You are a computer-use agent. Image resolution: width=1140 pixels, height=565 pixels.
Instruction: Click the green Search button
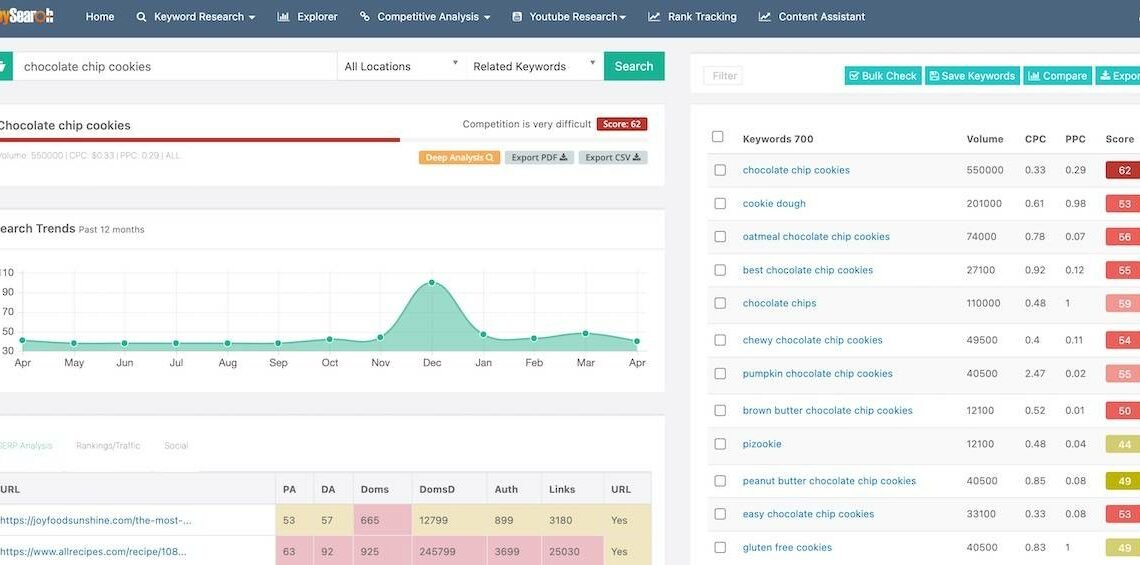pyautogui.click(x=634, y=66)
